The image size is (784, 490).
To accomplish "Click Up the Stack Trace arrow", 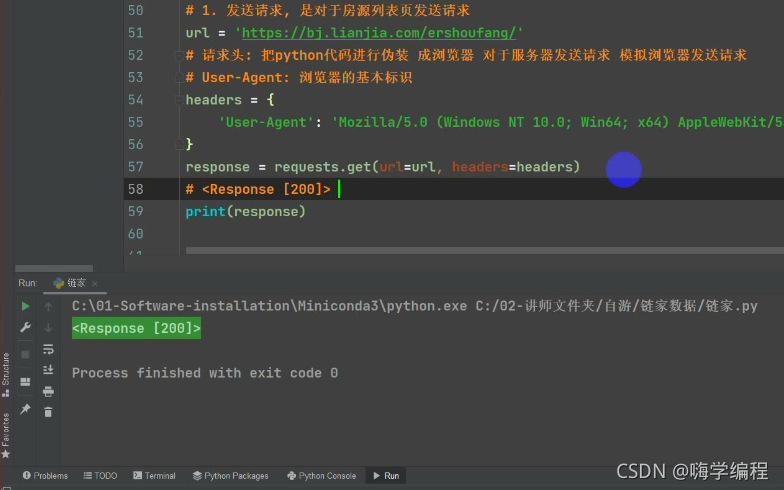I will [x=48, y=306].
